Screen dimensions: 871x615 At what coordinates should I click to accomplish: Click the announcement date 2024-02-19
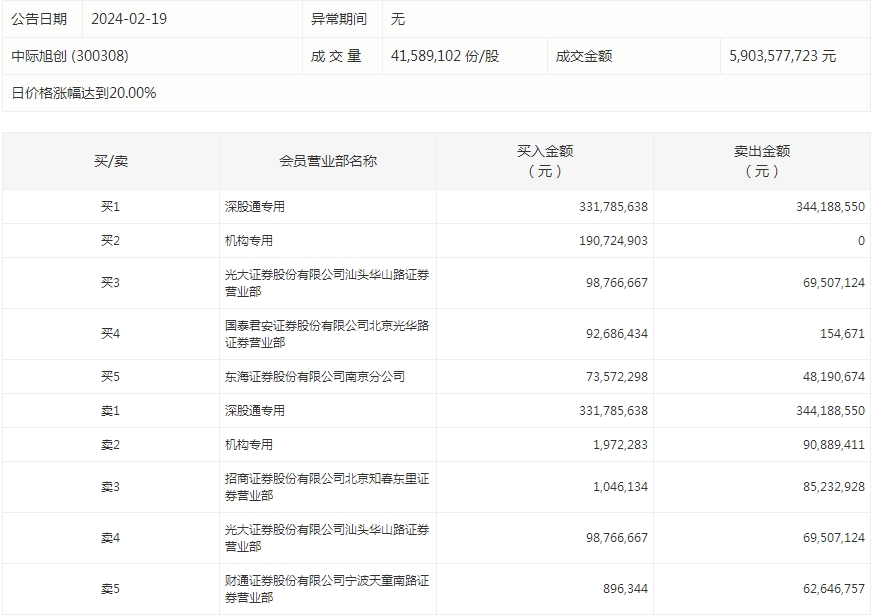click(x=129, y=19)
